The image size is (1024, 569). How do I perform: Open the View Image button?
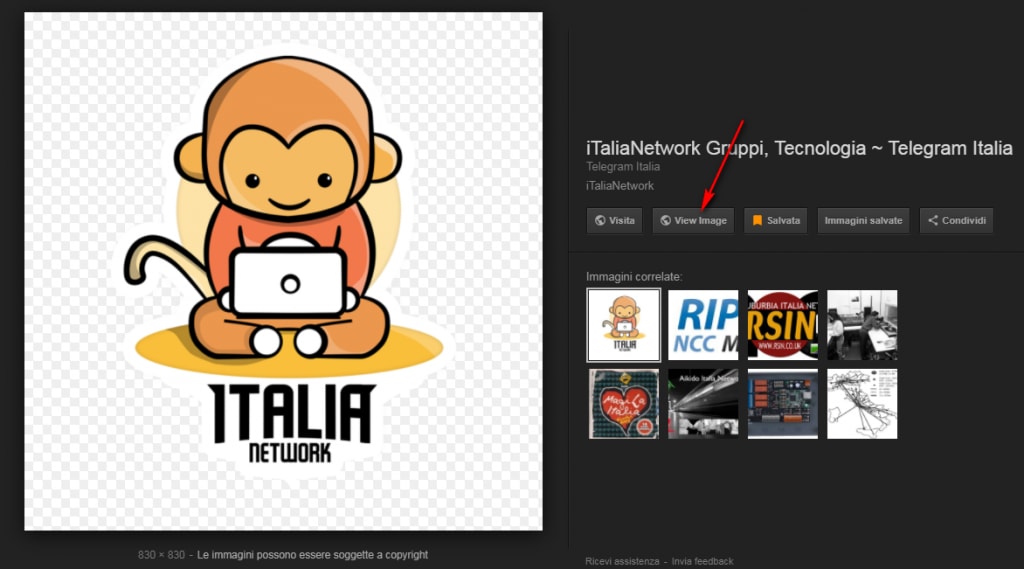pos(693,221)
